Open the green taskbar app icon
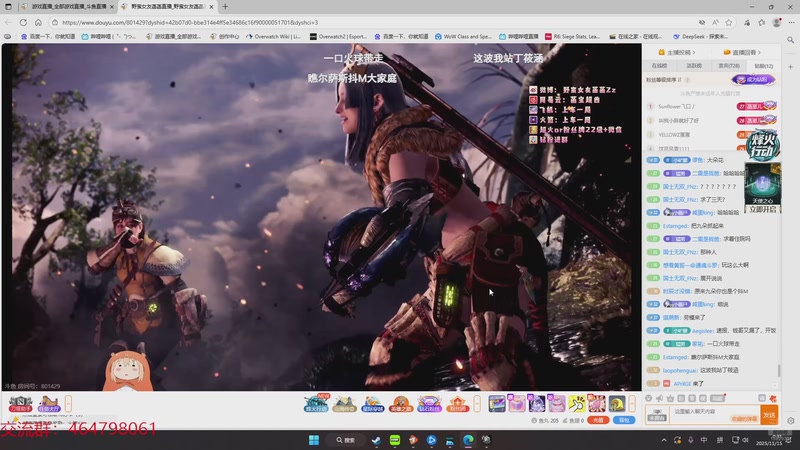 coord(395,440)
